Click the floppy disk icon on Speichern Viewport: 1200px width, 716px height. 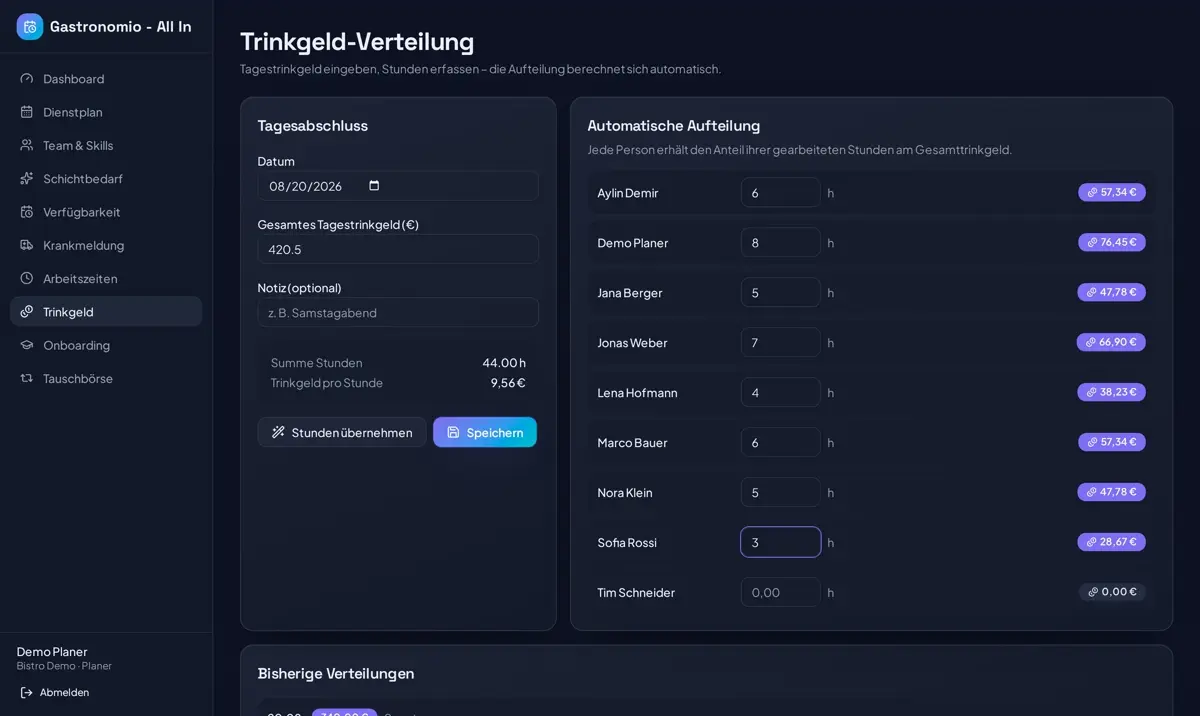(x=453, y=432)
